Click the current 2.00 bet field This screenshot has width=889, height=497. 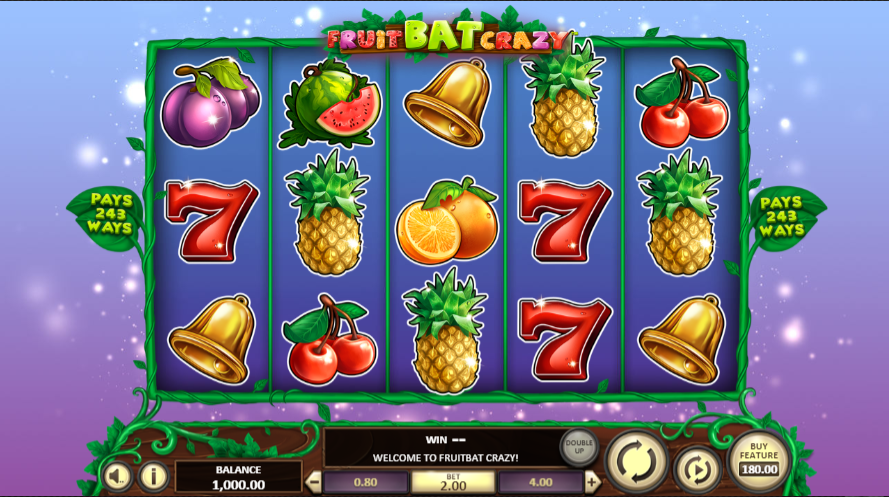click(x=453, y=482)
